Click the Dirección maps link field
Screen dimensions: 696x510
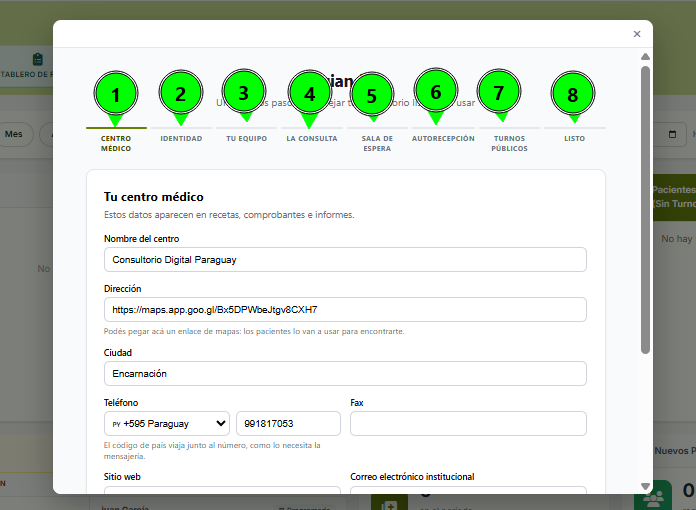tap(345, 310)
